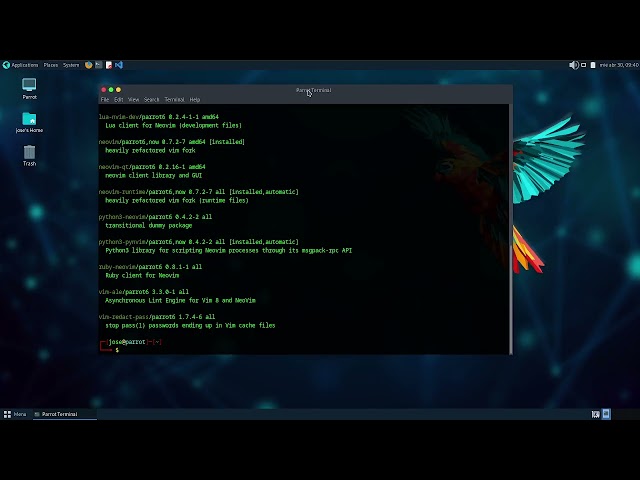Viewport: 640px width, 480px height.
Task: Click the 'neovim-qt/parrot6' package line
Action: click(152, 167)
